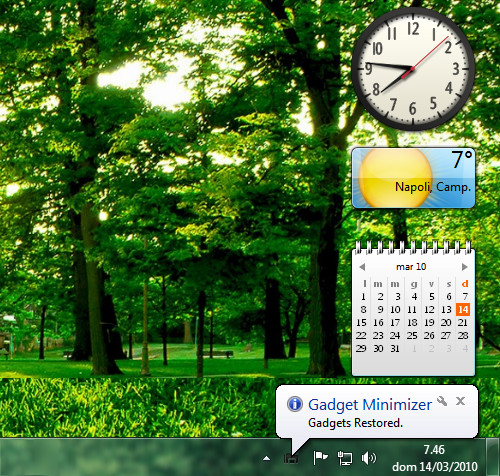Select day 21 in the calendar
Viewport: 500px width, 476px height.
click(x=463, y=322)
